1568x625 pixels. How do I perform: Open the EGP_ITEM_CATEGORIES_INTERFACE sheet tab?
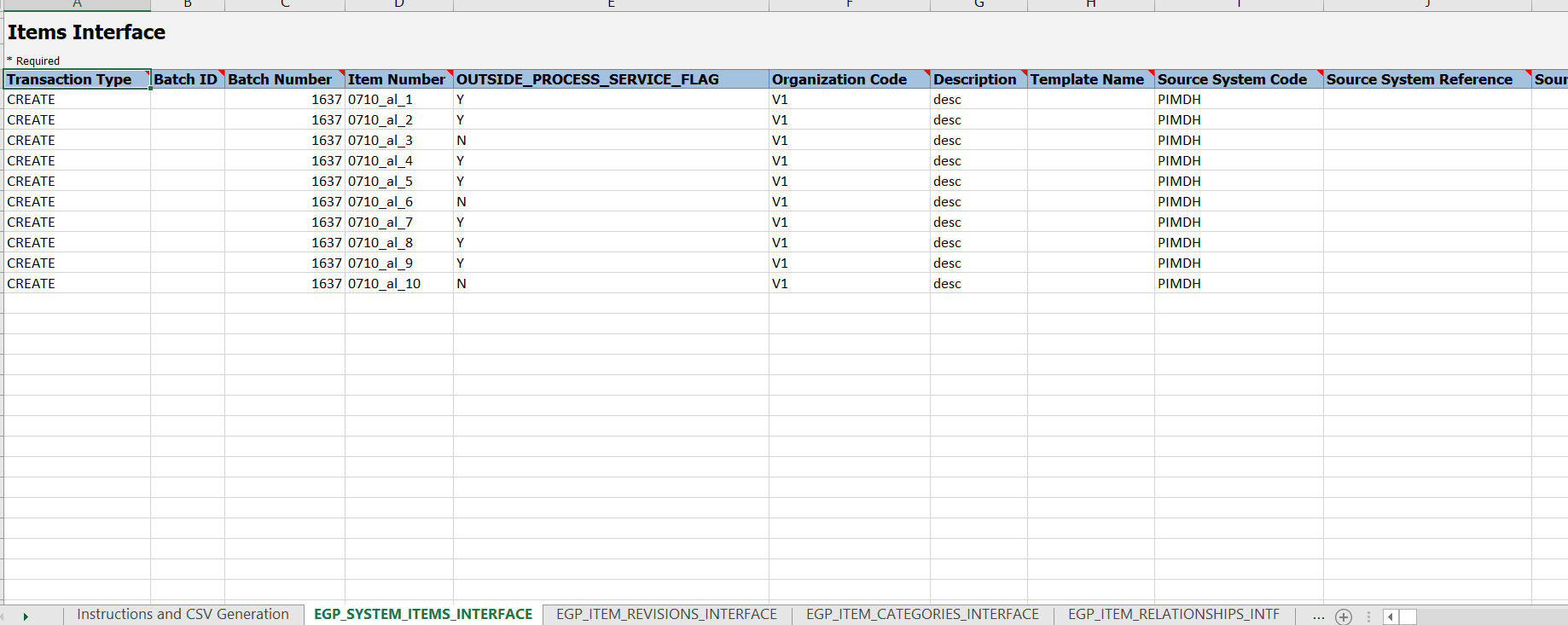(922, 615)
